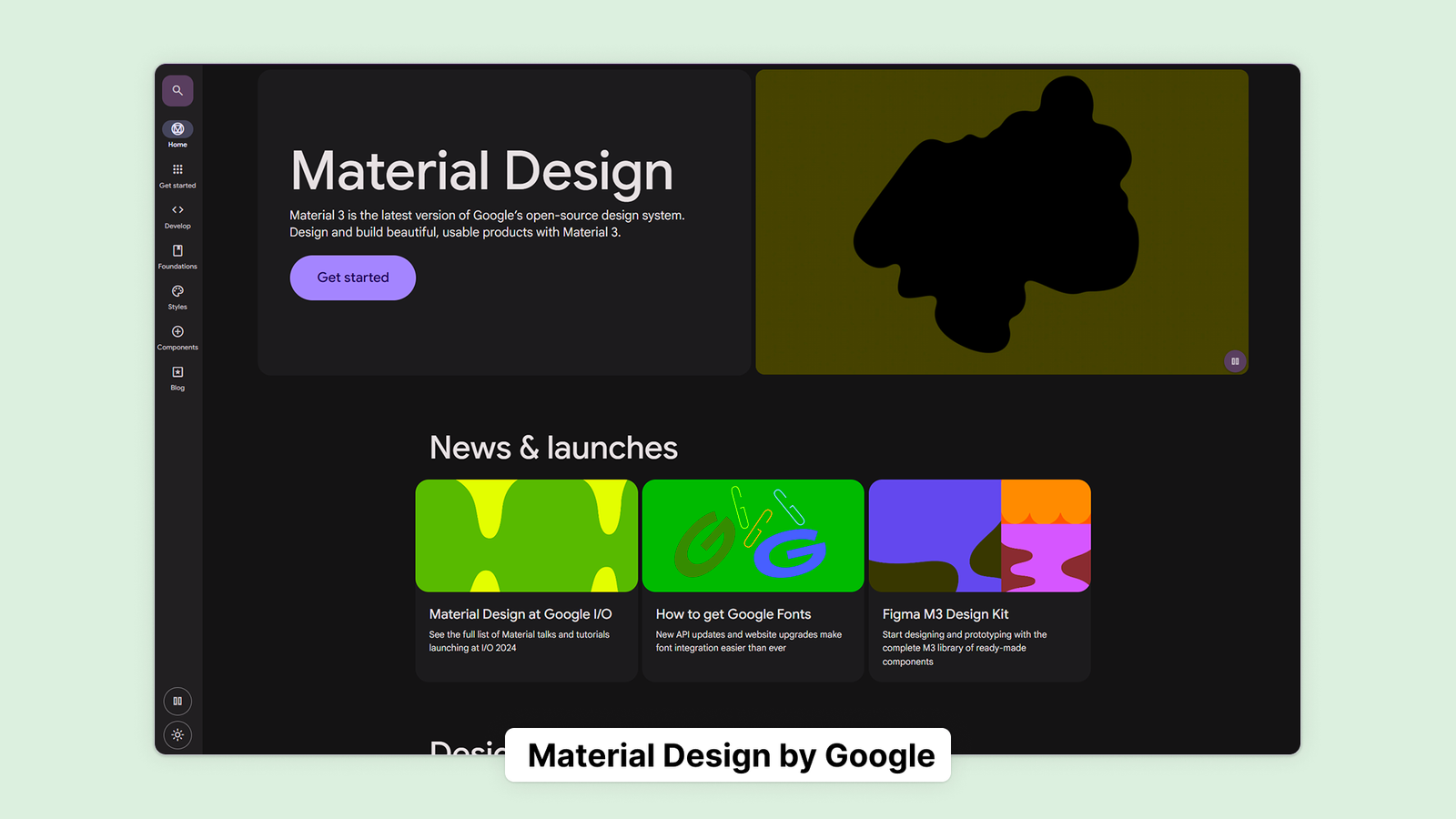The height and width of the screenshot is (819, 1456).
Task: Click text 'New API updates and website upgrades'
Action: [x=734, y=634]
